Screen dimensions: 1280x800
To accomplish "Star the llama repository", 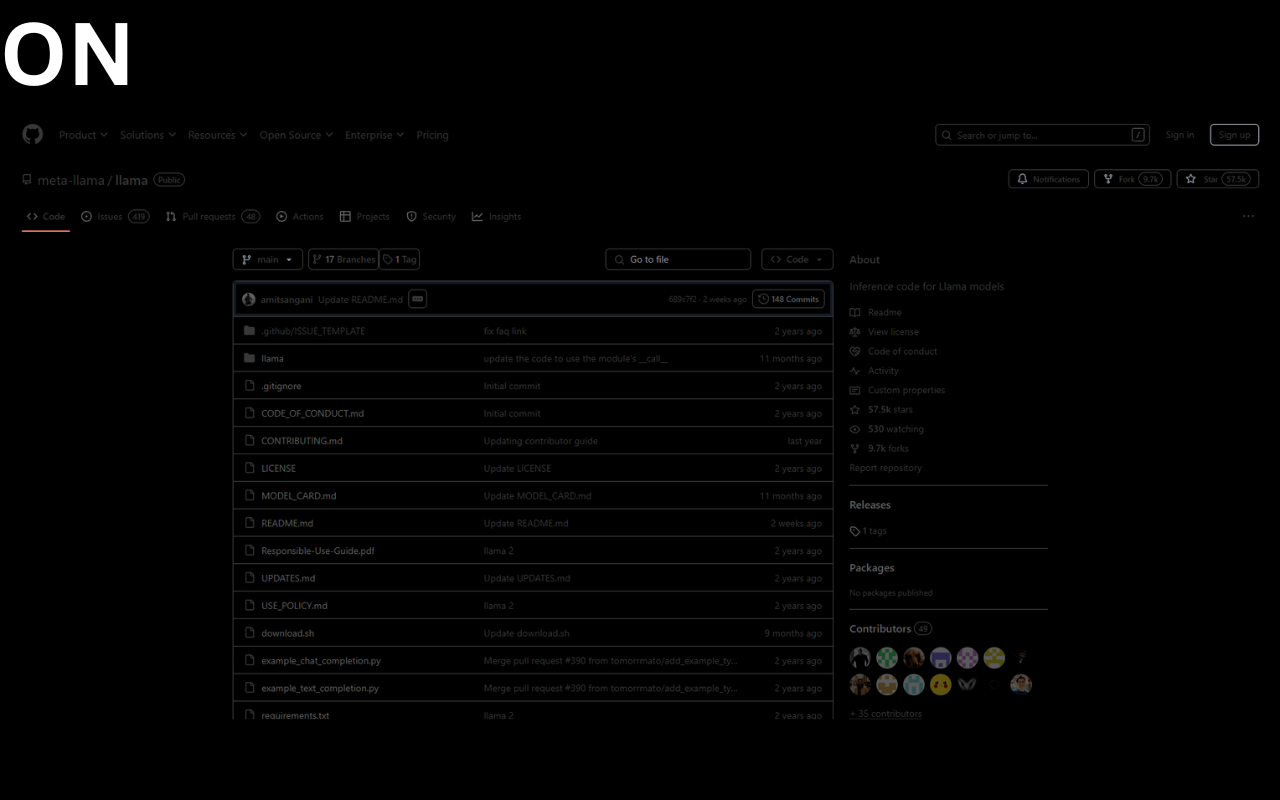I will (1217, 178).
